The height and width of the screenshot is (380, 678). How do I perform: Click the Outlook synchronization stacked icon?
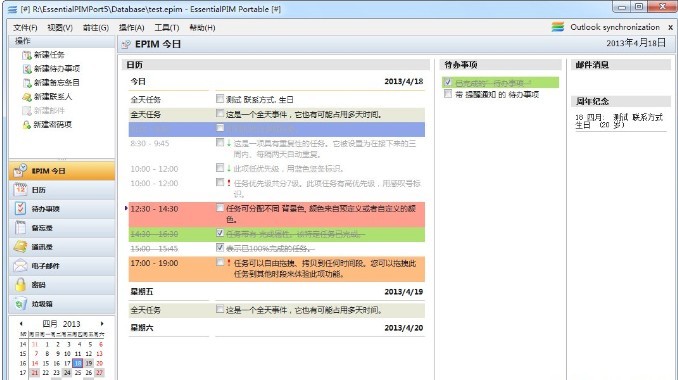pyautogui.click(x=558, y=27)
